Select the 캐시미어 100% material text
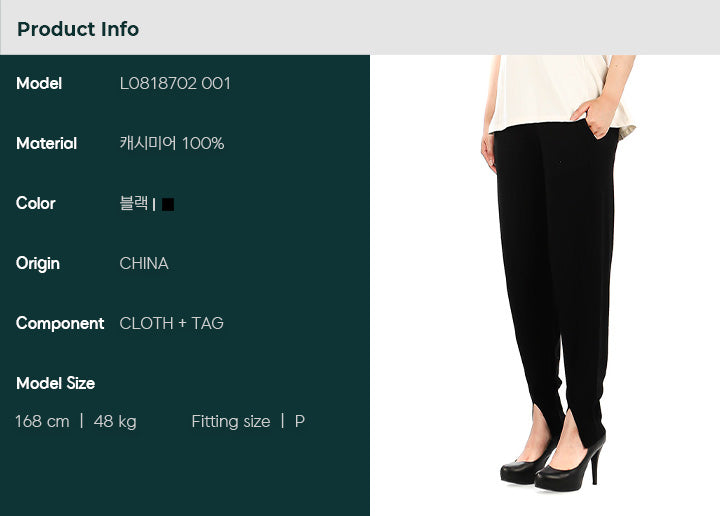This screenshot has width=720, height=516. pyautogui.click(x=172, y=143)
